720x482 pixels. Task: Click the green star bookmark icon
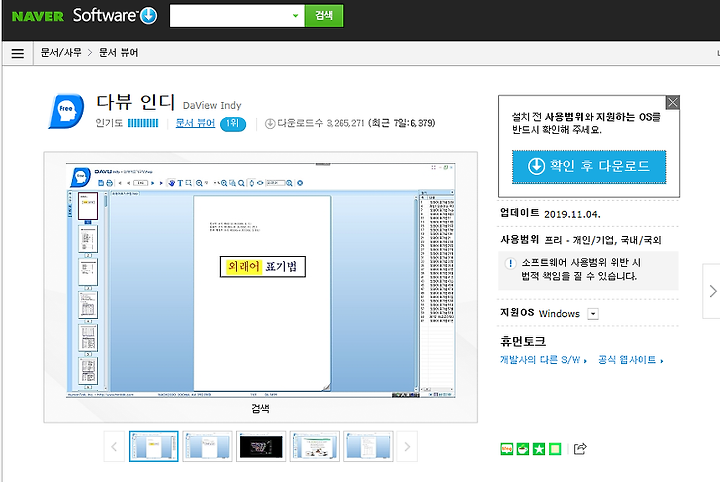[x=539, y=448]
